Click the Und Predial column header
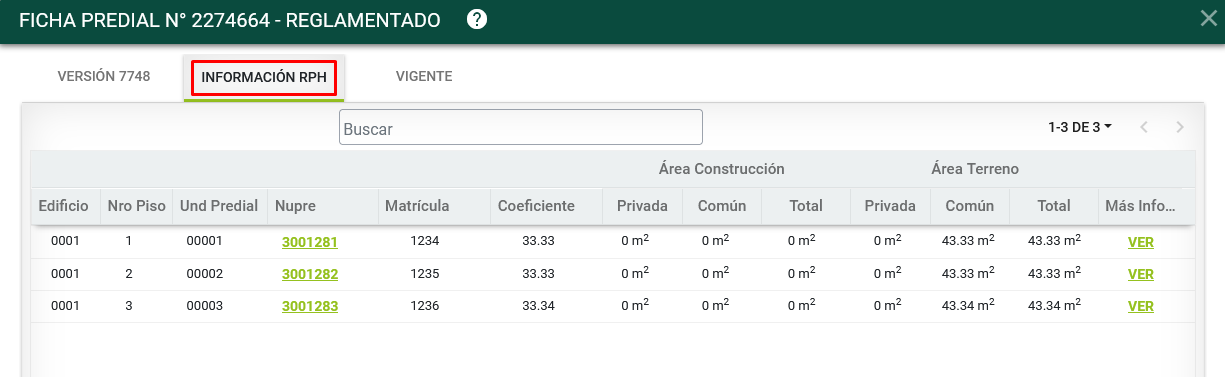The image size is (1225, 377). pyautogui.click(x=219, y=206)
